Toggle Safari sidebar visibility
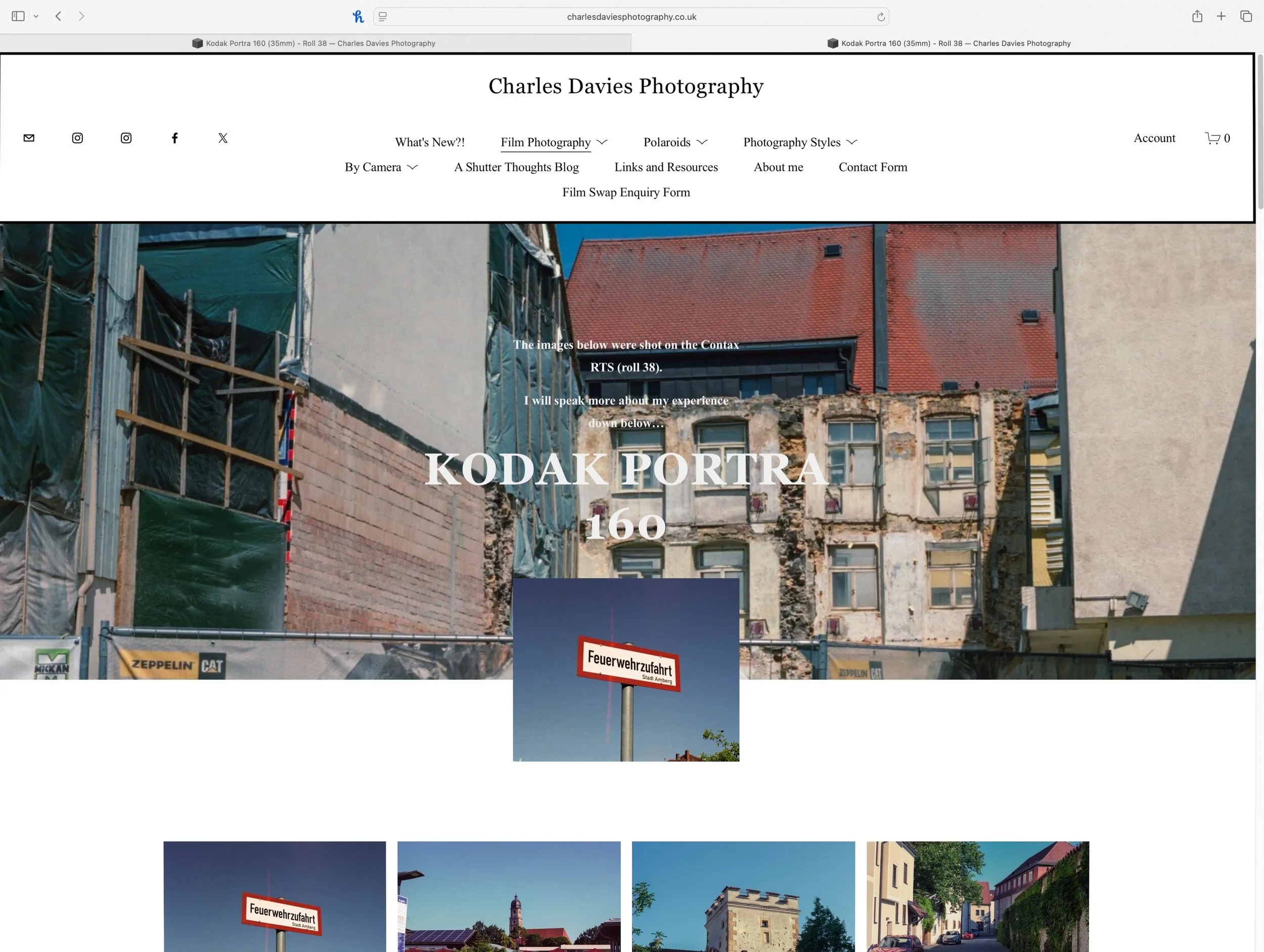The width and height of the screenshot is (1264, 952). coord(18,17)
